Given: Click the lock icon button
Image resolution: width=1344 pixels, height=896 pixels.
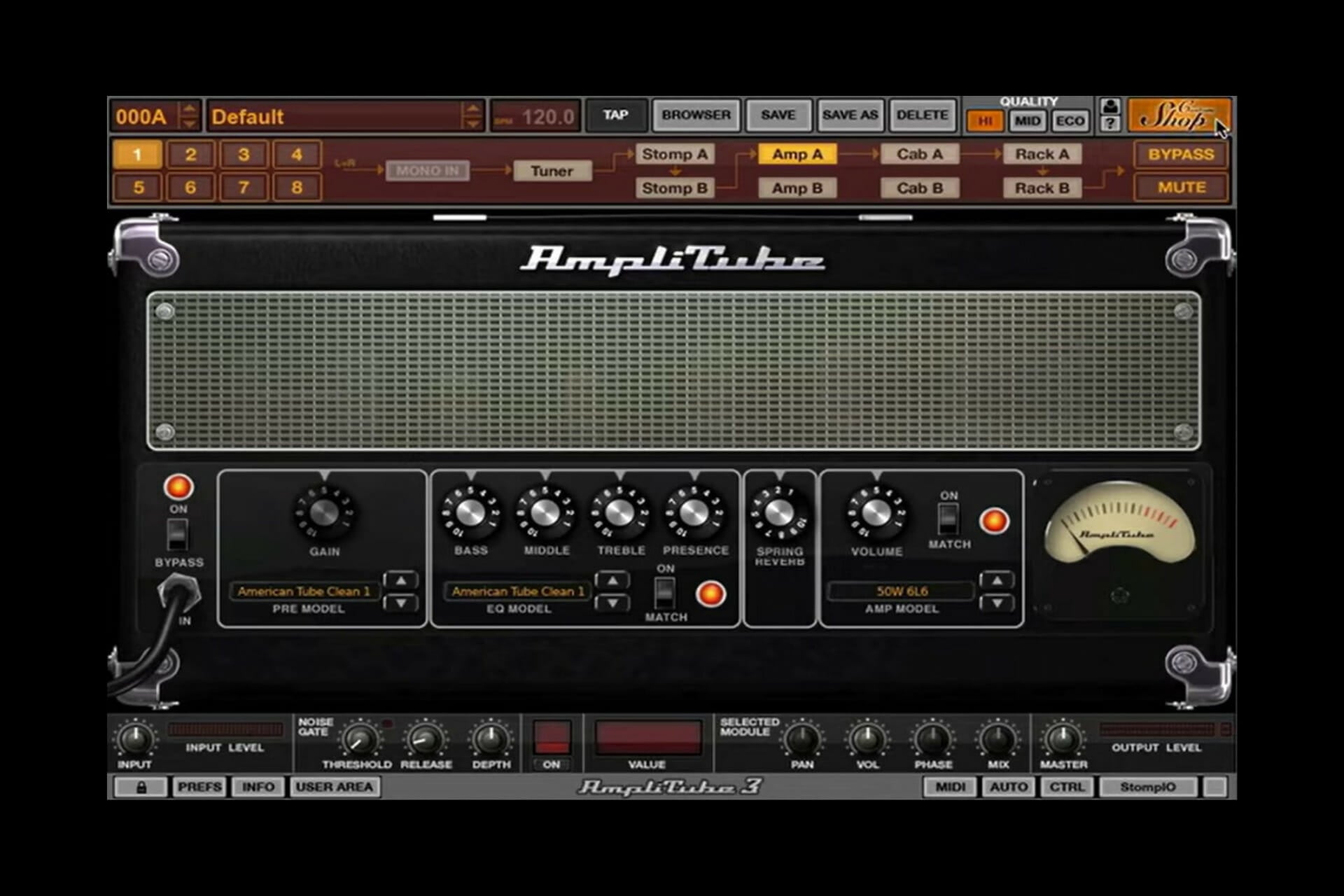Looking at the screenshot, I should coord(141,787).
